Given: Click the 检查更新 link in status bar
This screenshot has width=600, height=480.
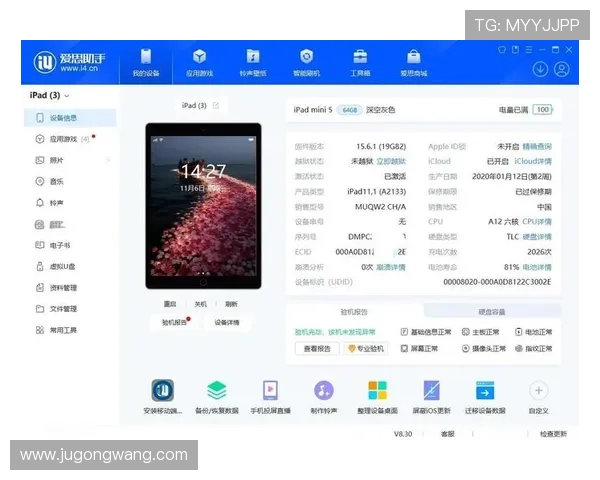Looking at the screenshot, I should coord(553,434).
